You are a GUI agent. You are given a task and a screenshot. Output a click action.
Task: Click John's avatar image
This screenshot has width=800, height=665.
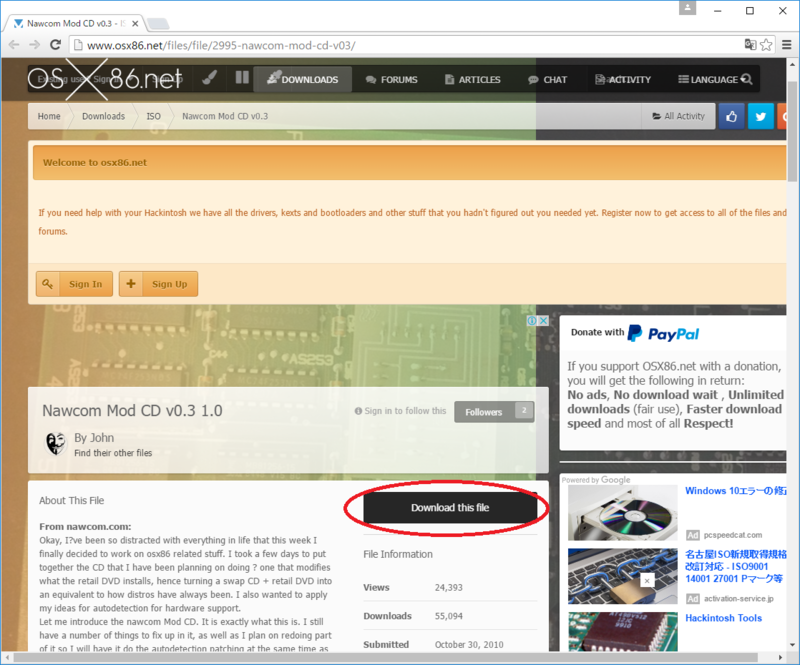[56, 444]
